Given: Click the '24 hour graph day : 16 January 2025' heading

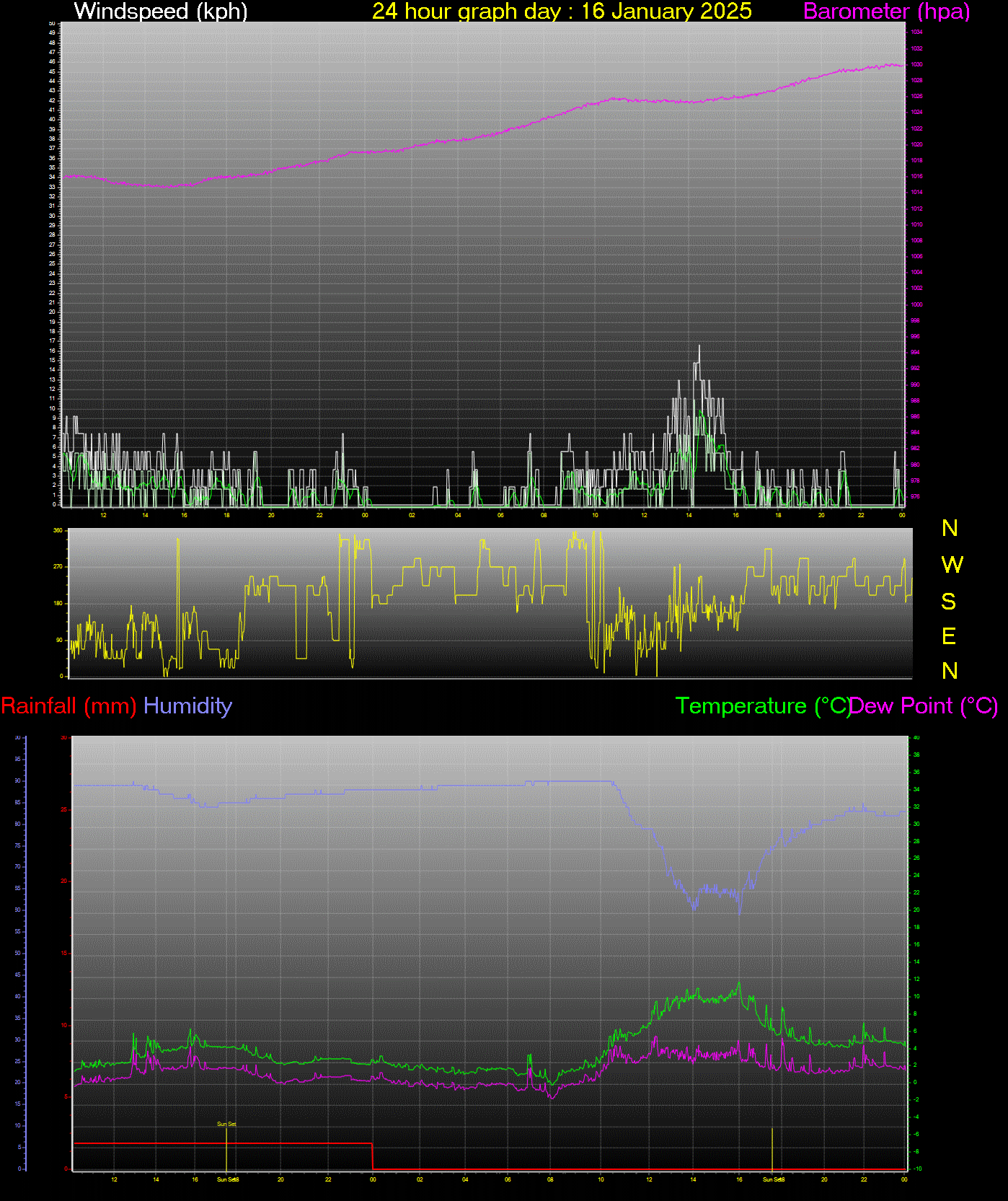Looking at the screenshot, I should click(562, 11).
